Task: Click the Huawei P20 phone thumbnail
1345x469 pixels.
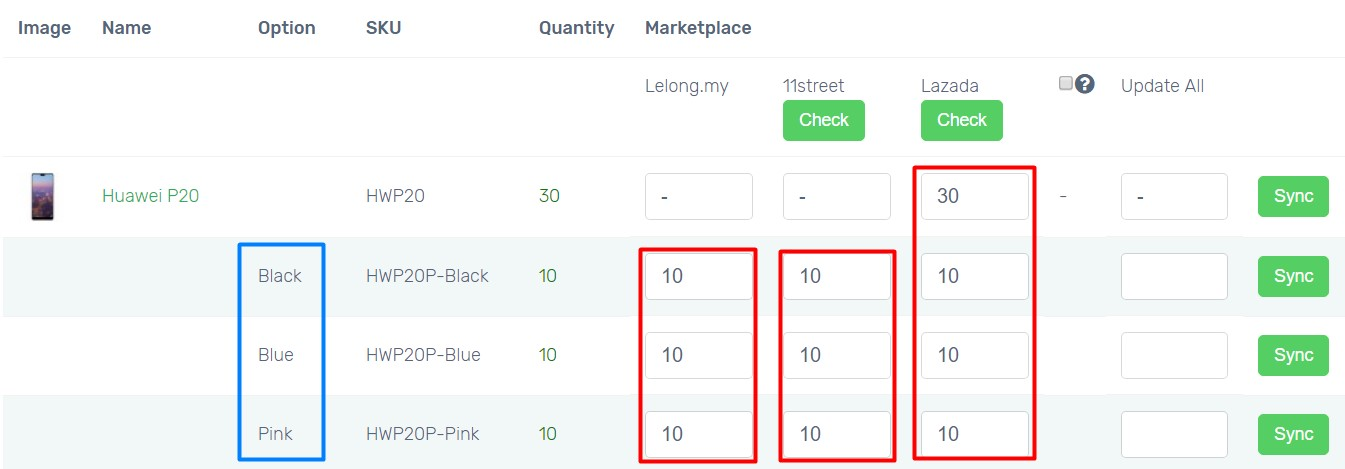Action: pos(43,196)
